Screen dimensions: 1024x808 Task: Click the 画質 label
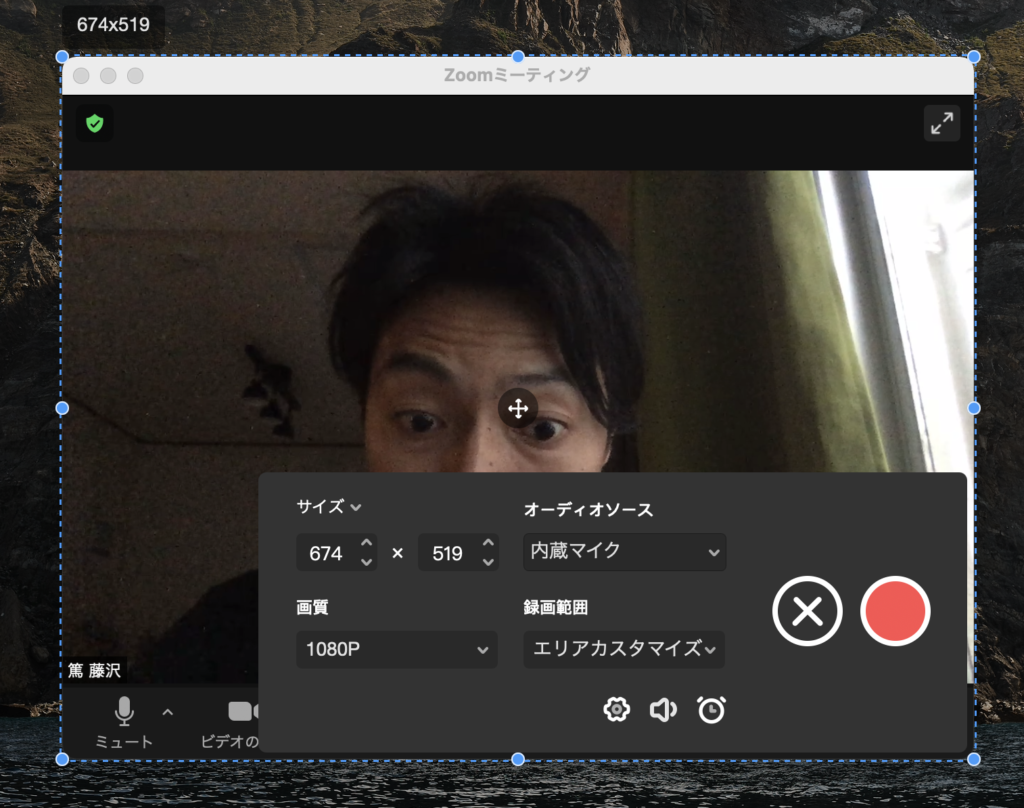[312, 607]
